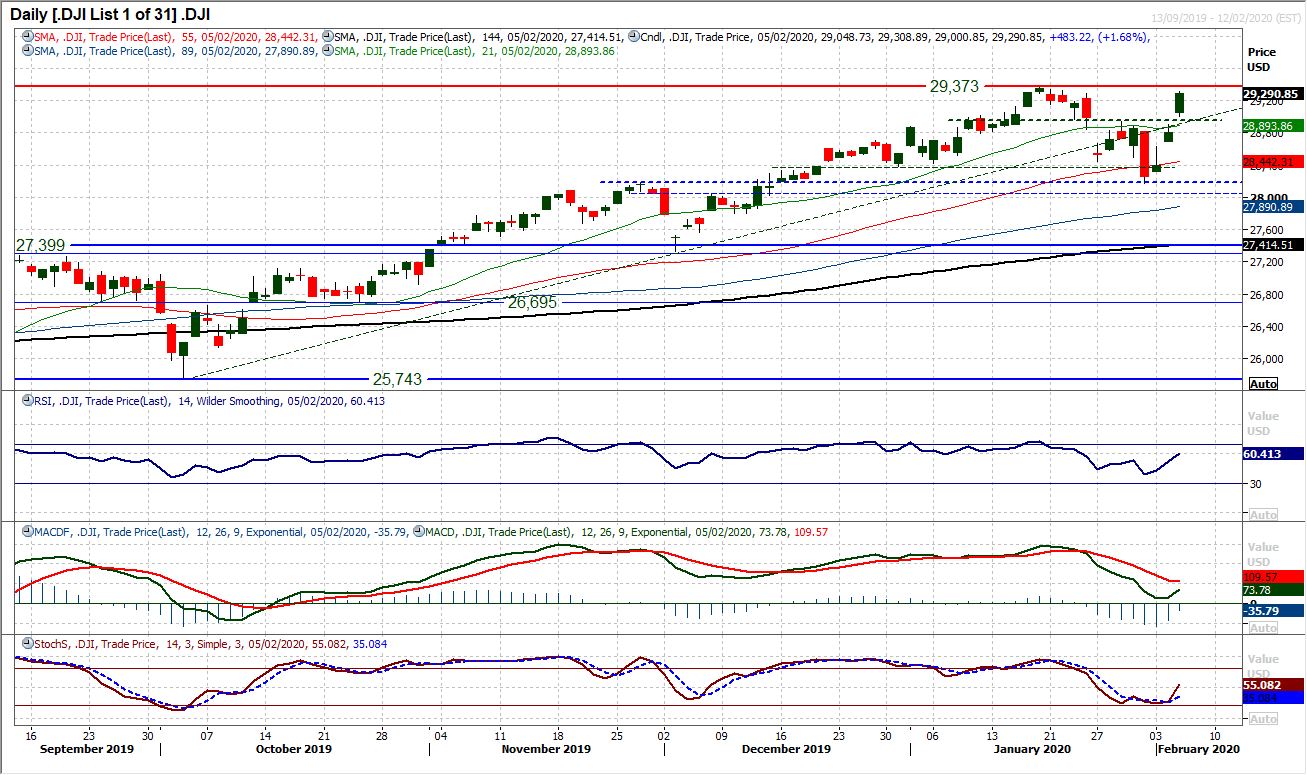Toggle Auto scaling on the price pane
The width and height of the screenshot is (1307, 775).
[x=1263, y=384]
